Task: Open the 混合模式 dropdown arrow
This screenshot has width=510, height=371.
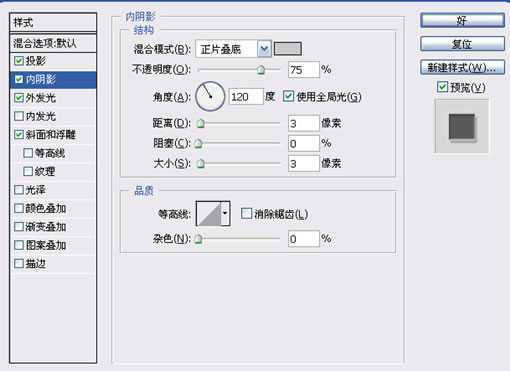Action: tap(264, 49)
